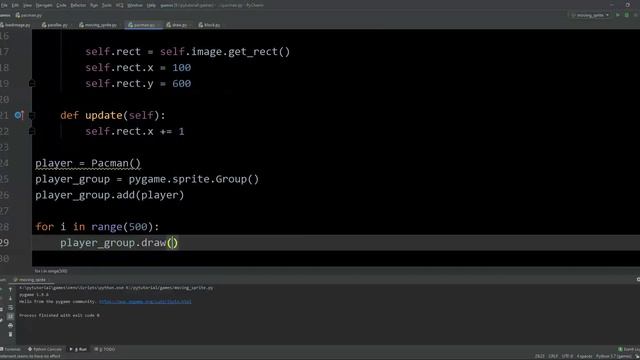Screen dimensions: 640x360
Task: Click the trash Clear All icon in console
Action: (x=10, y=334)
